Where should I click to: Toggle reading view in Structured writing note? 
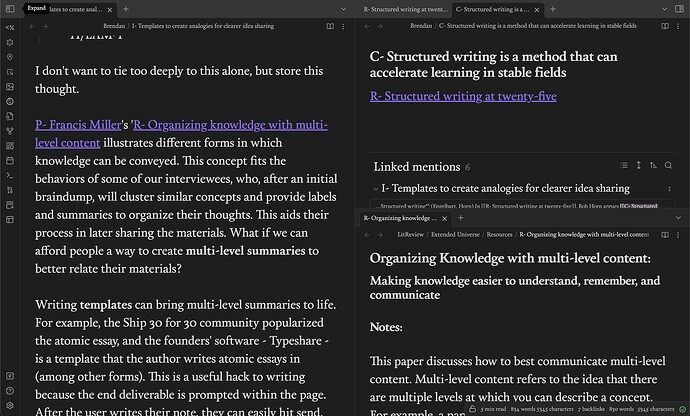pyautogui.click(x=665, y=26)
